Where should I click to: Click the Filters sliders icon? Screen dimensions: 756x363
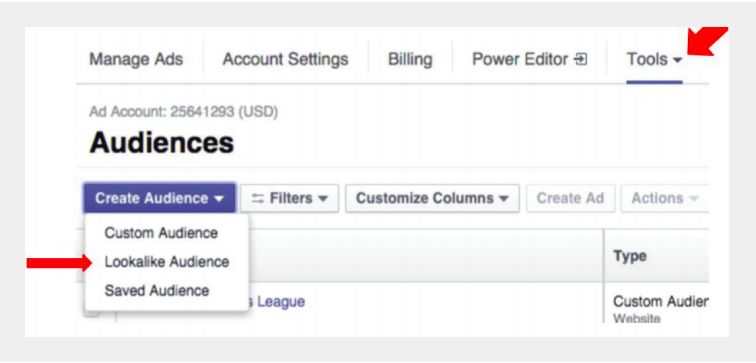[258, 199]
